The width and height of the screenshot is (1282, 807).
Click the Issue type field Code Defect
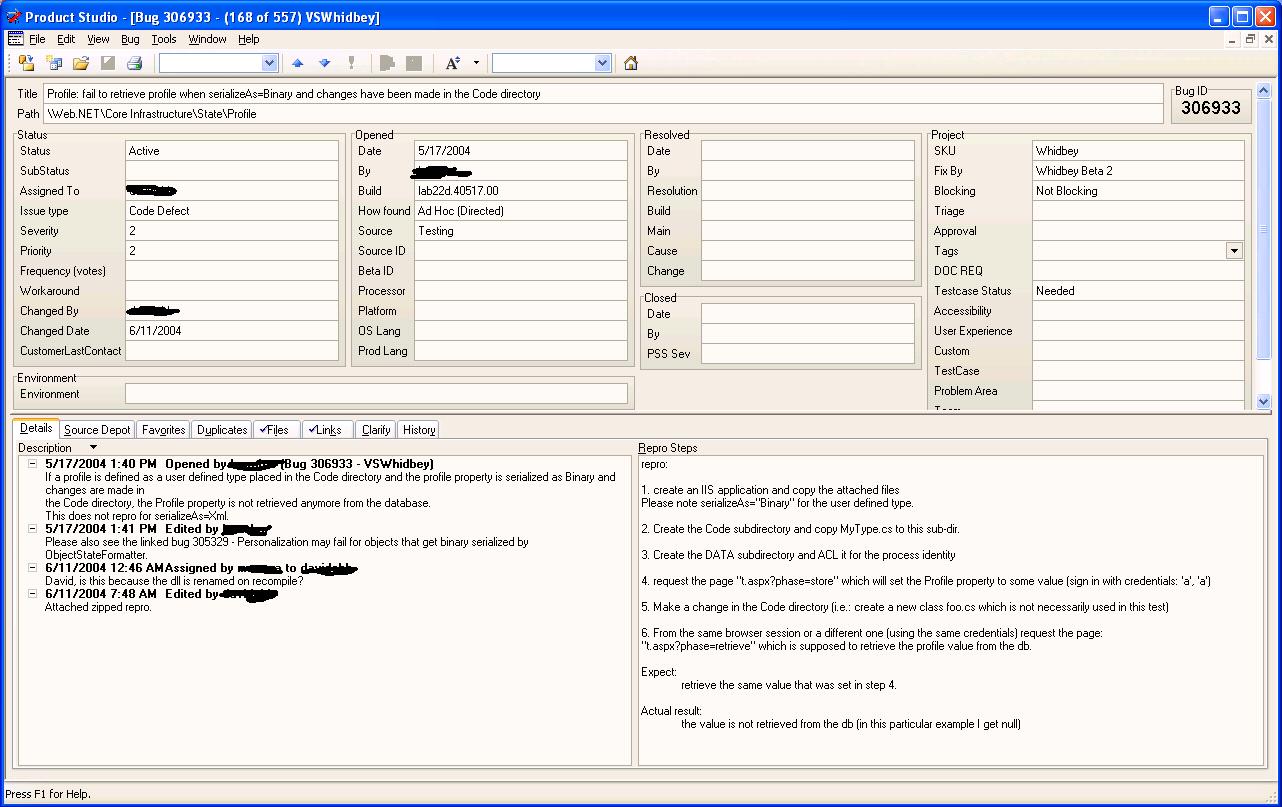click(232, 211)
